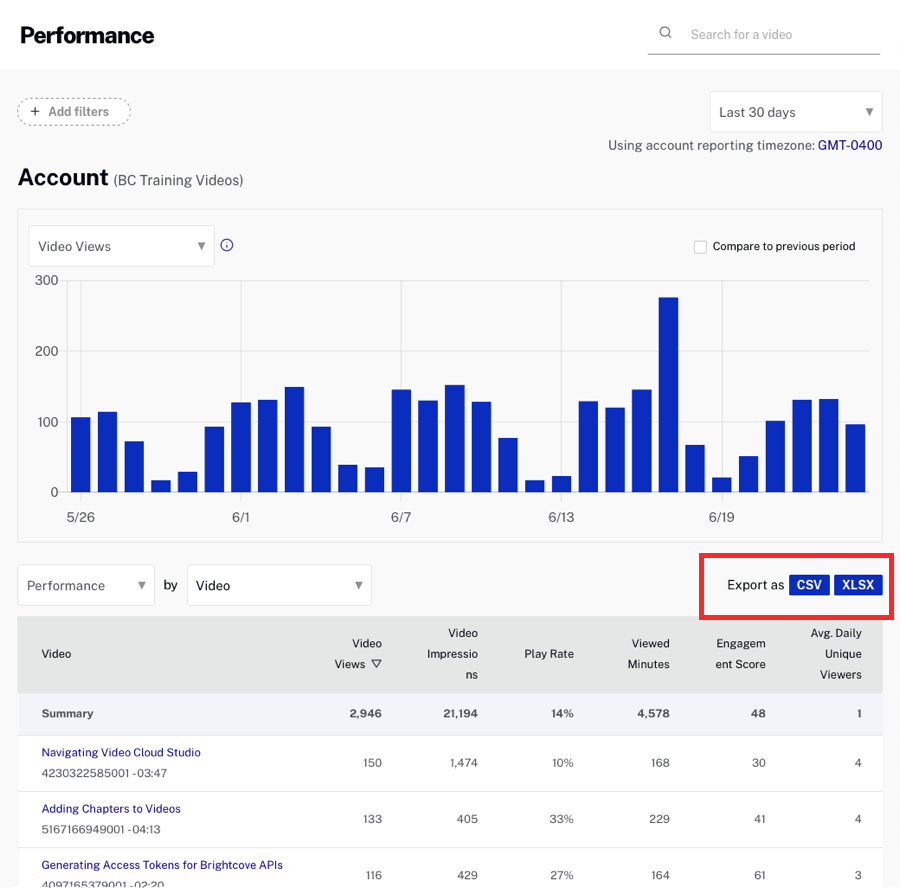Viewport: 900px width, 888px height.
Task: Open the Video Views metric info tooltip
Action: point(227,245)
